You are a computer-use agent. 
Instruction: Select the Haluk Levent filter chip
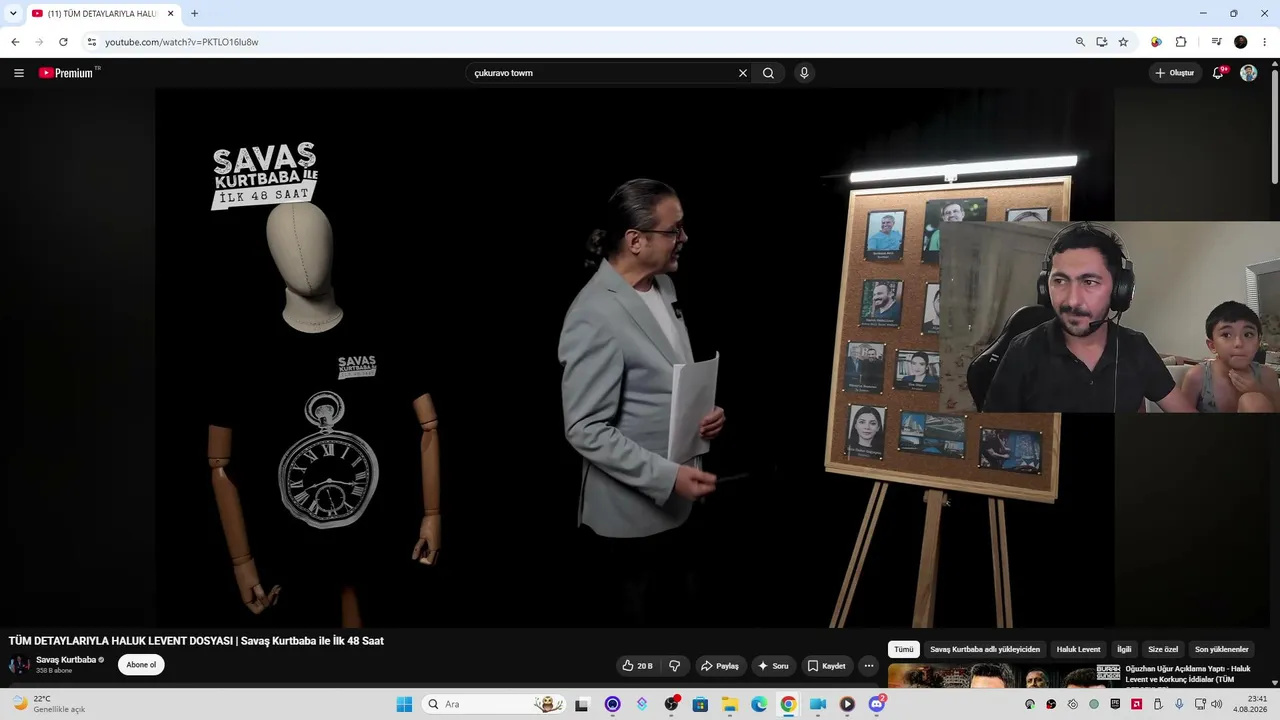click(x=1078, y=650)
